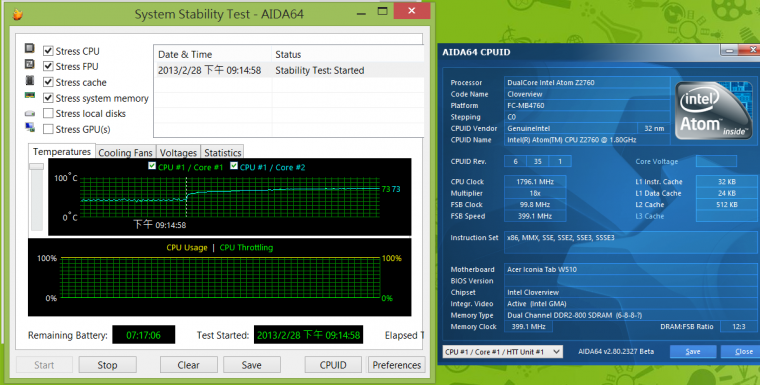
Task: Uncheck Stress cache checkbox
Action: 48,82
